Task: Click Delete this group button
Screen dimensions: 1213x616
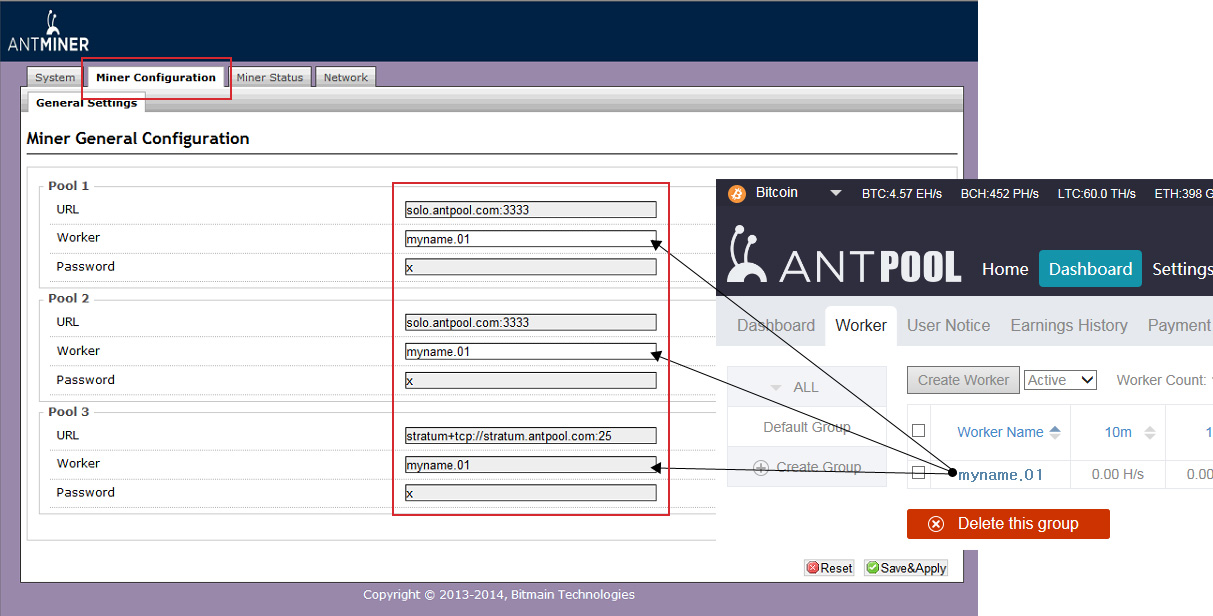Action: tap(1008, 524)
